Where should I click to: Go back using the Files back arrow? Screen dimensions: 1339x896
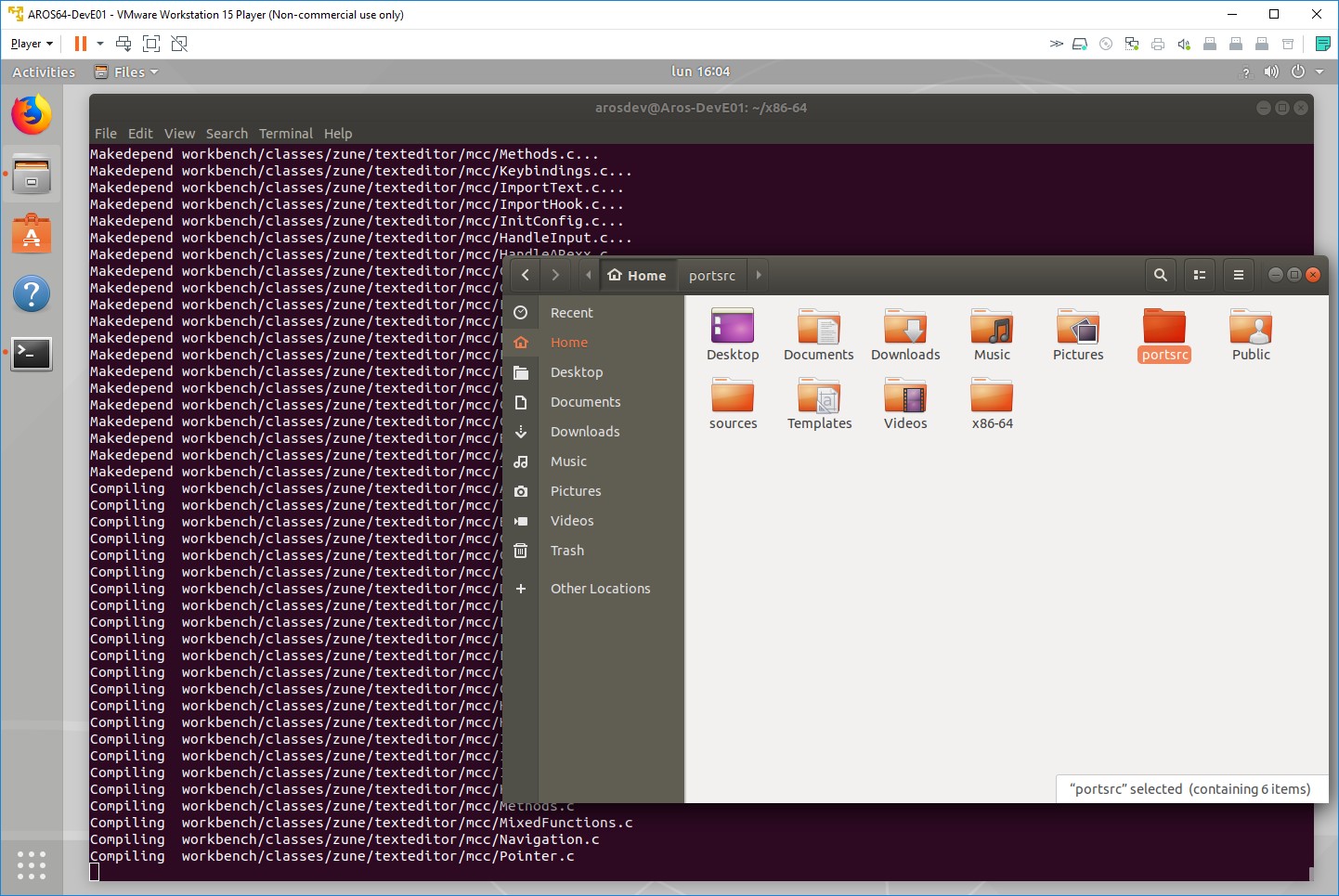tap(525, 275)
